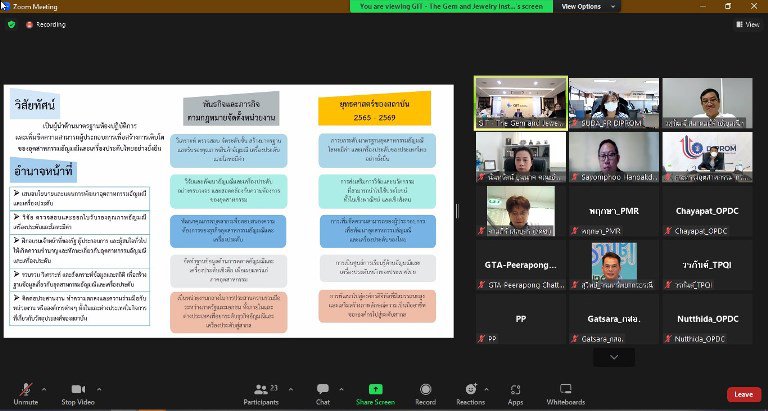
Task: Click the Recording indicator
Action: coord(45,24)
